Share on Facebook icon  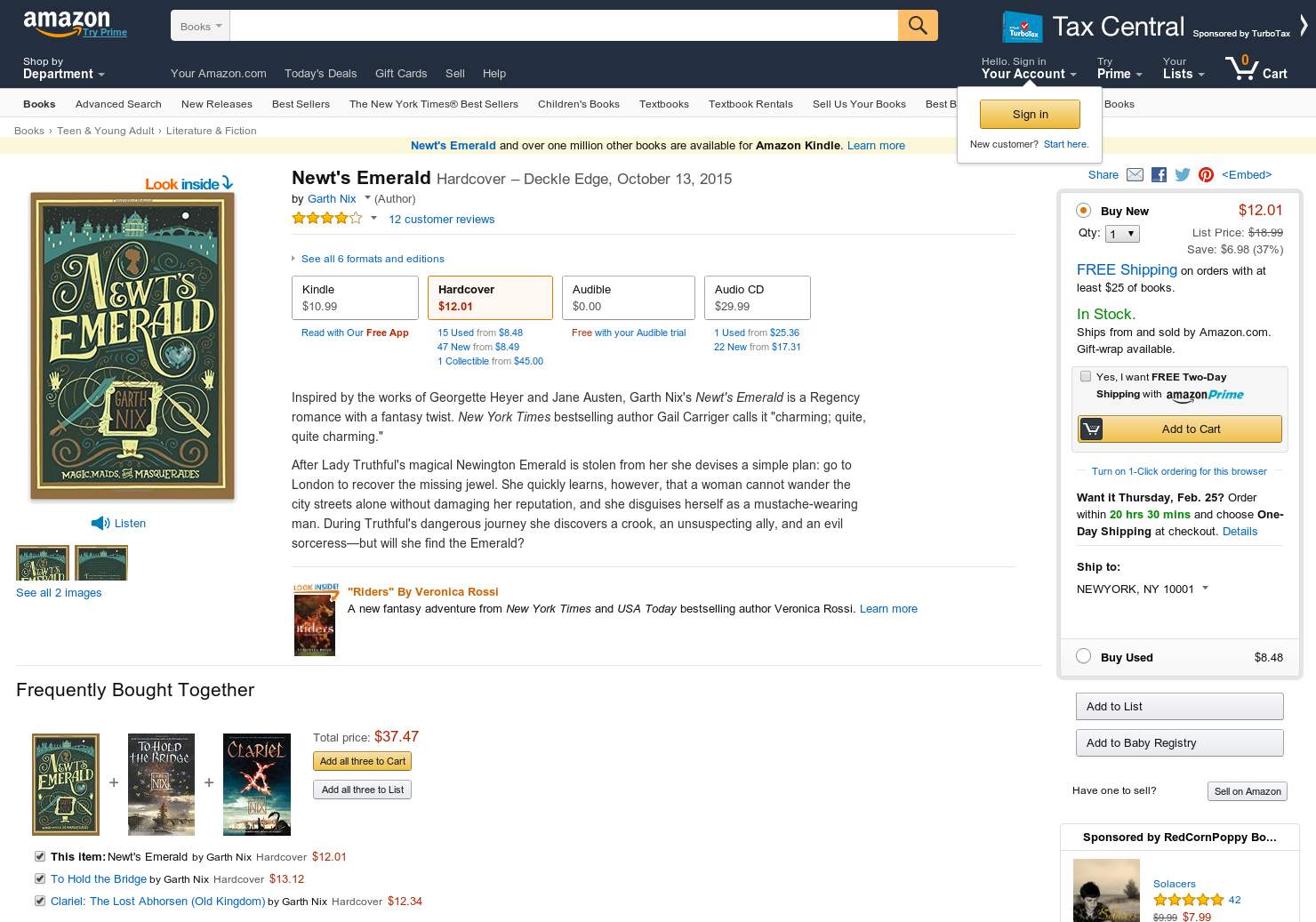click(1159, 174)
